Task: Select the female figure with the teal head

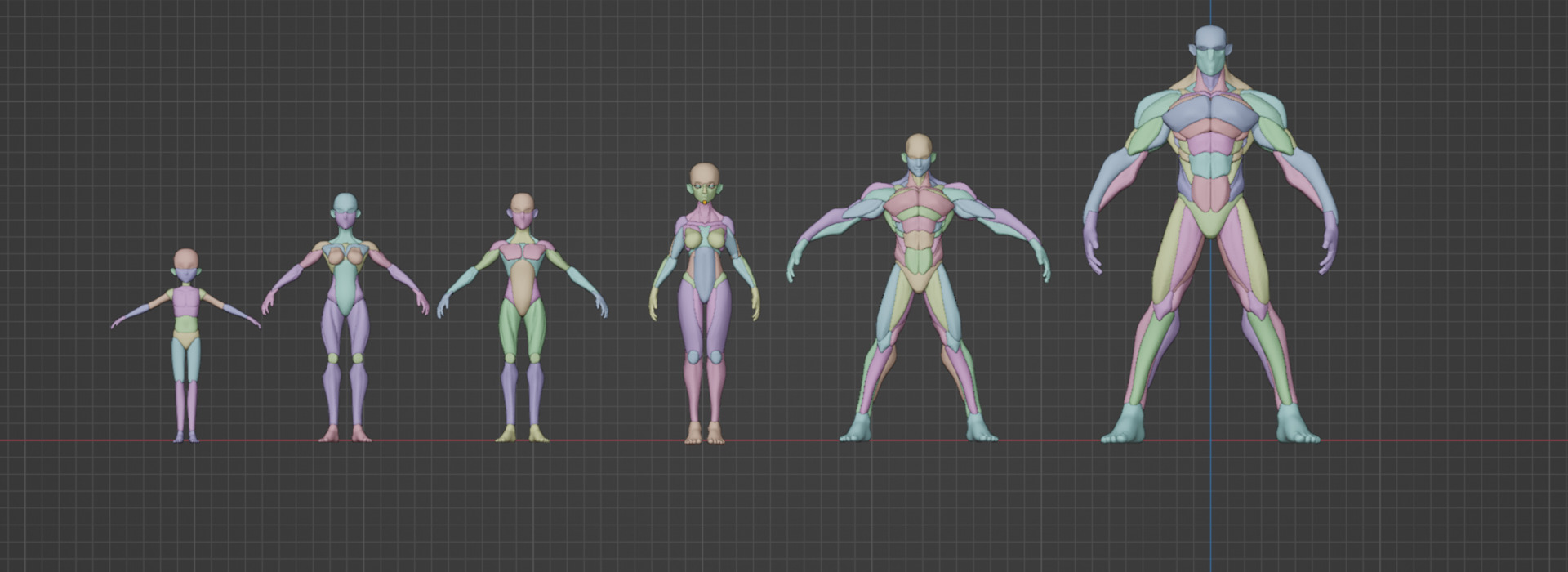Action: [x=345, y=317]
